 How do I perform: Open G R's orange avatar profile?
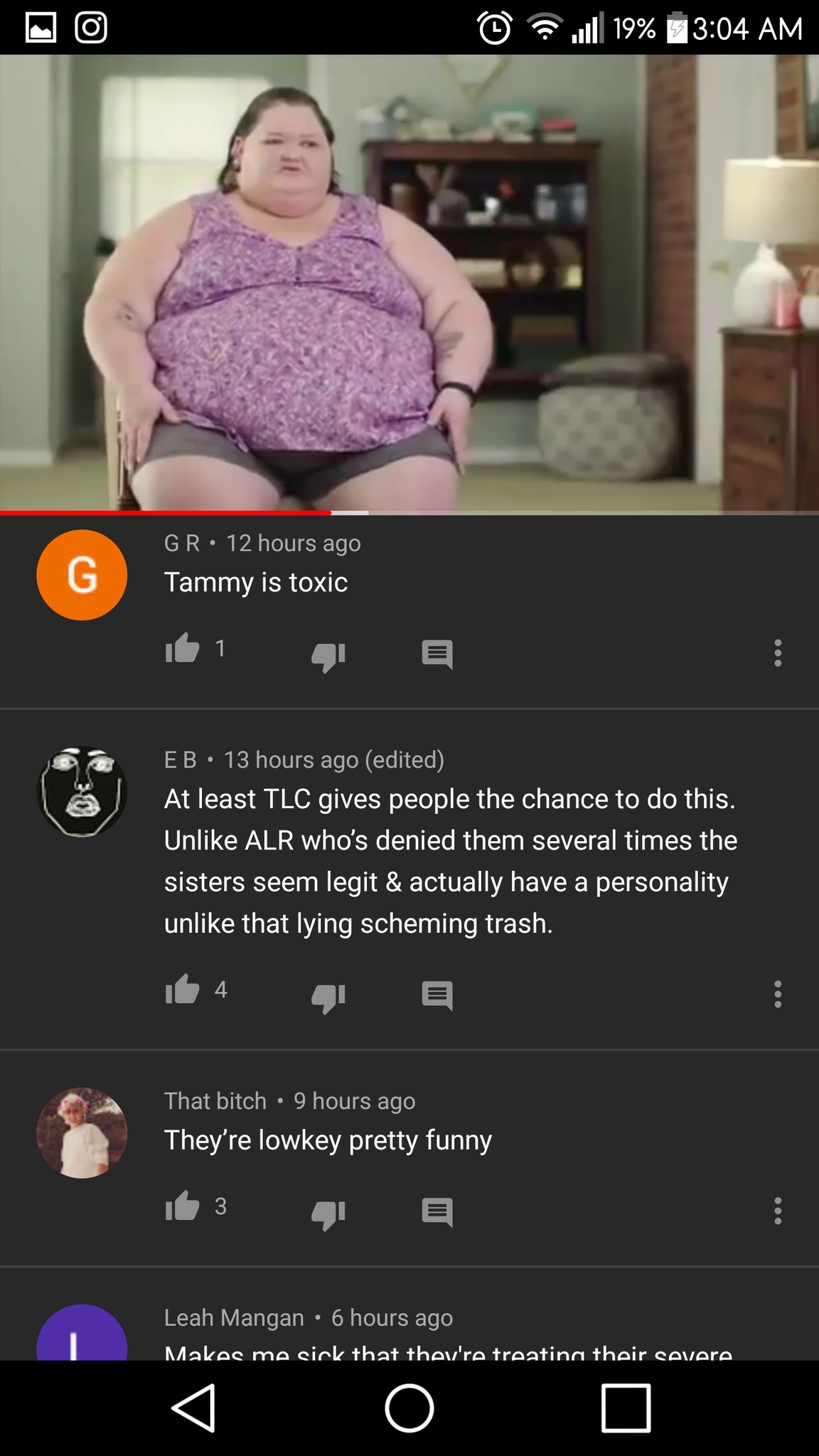click(82, 575)
